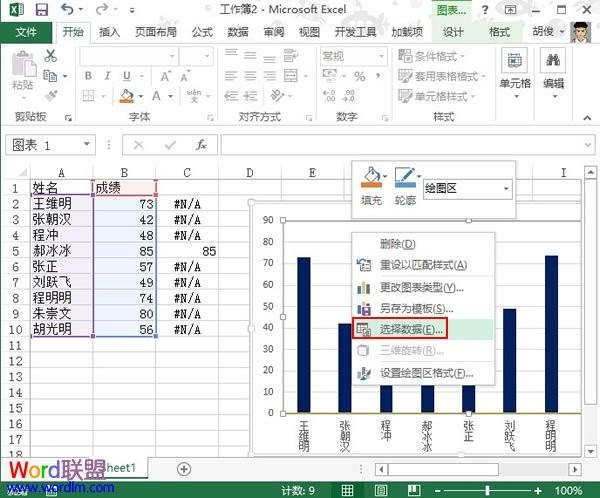Click the Fill (填充) paint bucket icon
Viewport: 600px width, 498px height.
(372, 180)
